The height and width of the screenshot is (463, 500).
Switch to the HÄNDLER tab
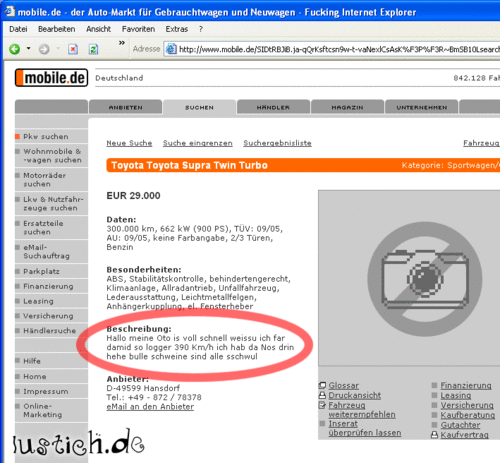click(273, 107)
